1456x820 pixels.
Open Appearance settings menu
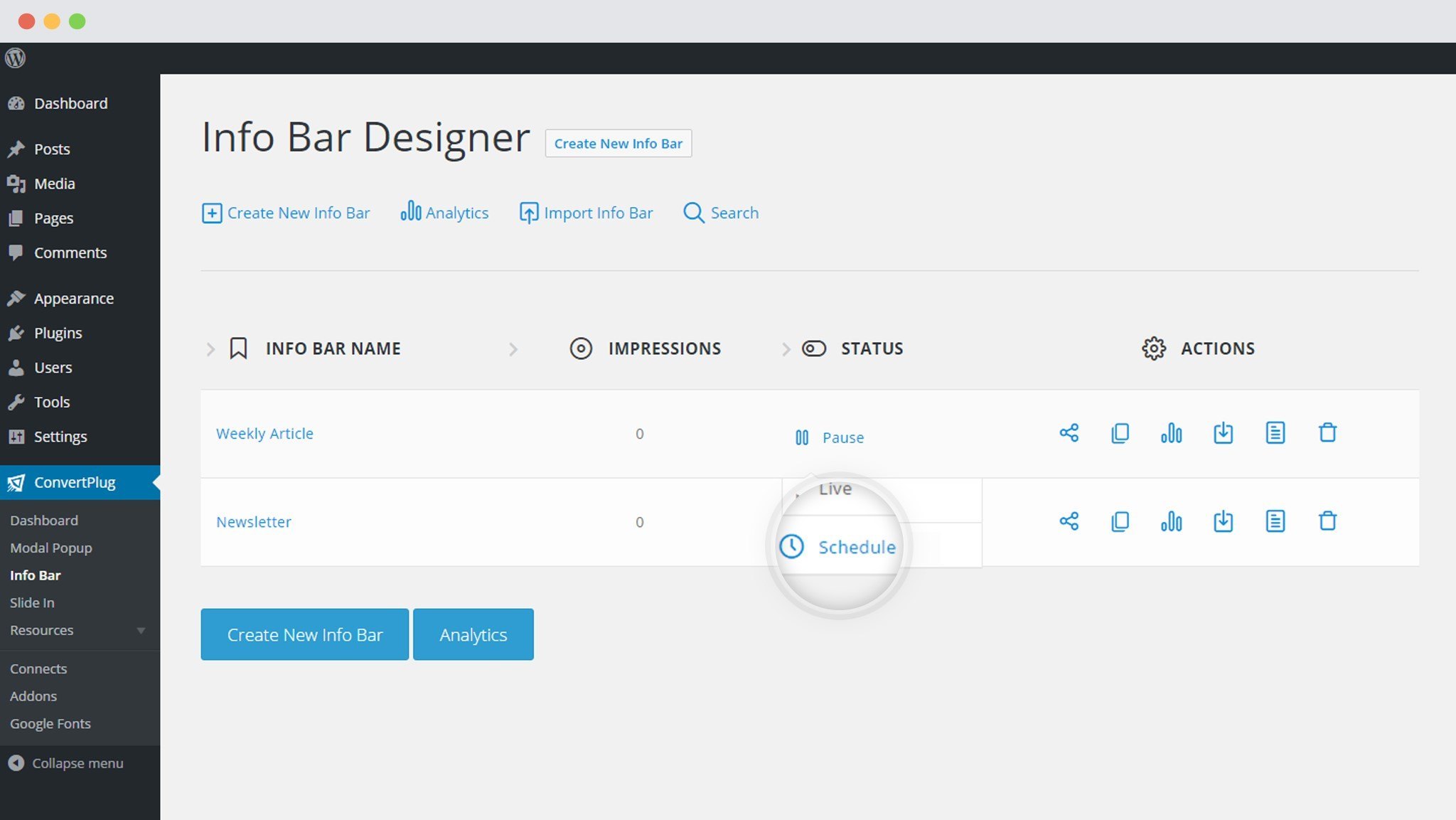tap(74, 299)
